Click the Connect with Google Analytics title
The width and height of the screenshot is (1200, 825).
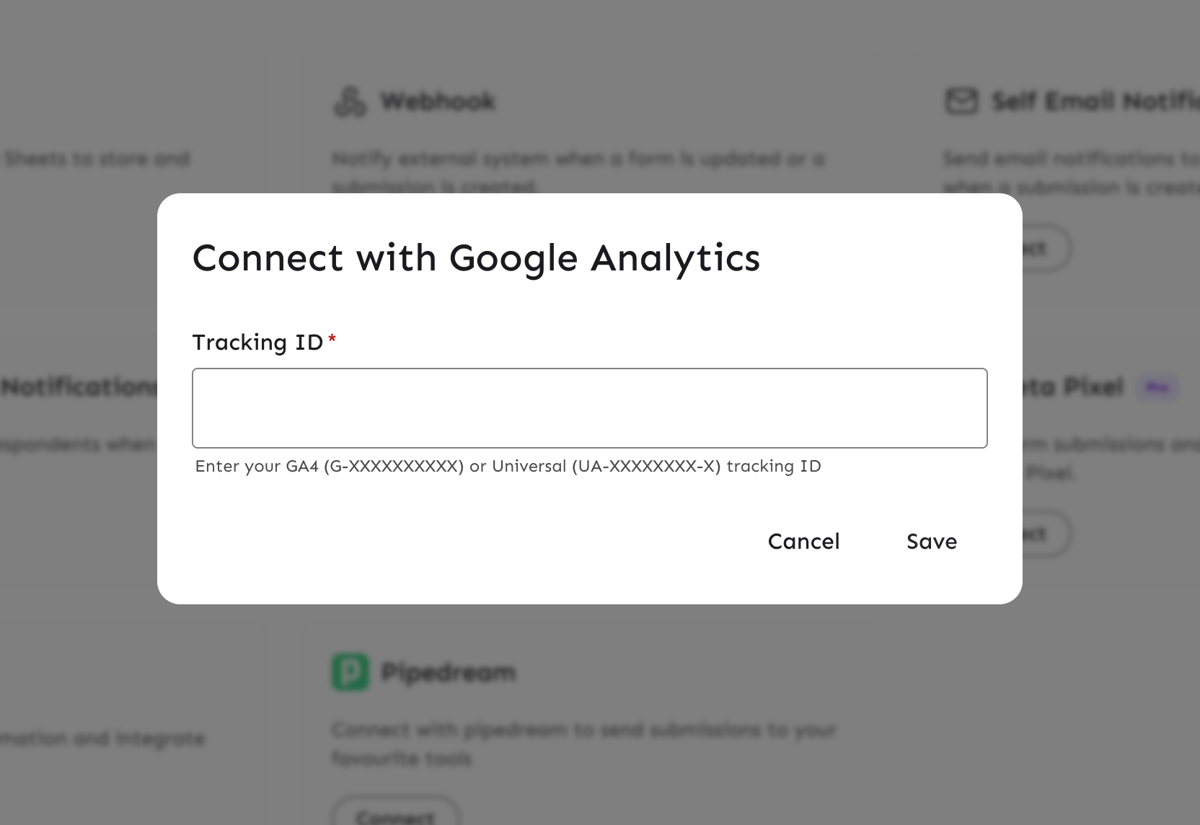click(476, 258)
